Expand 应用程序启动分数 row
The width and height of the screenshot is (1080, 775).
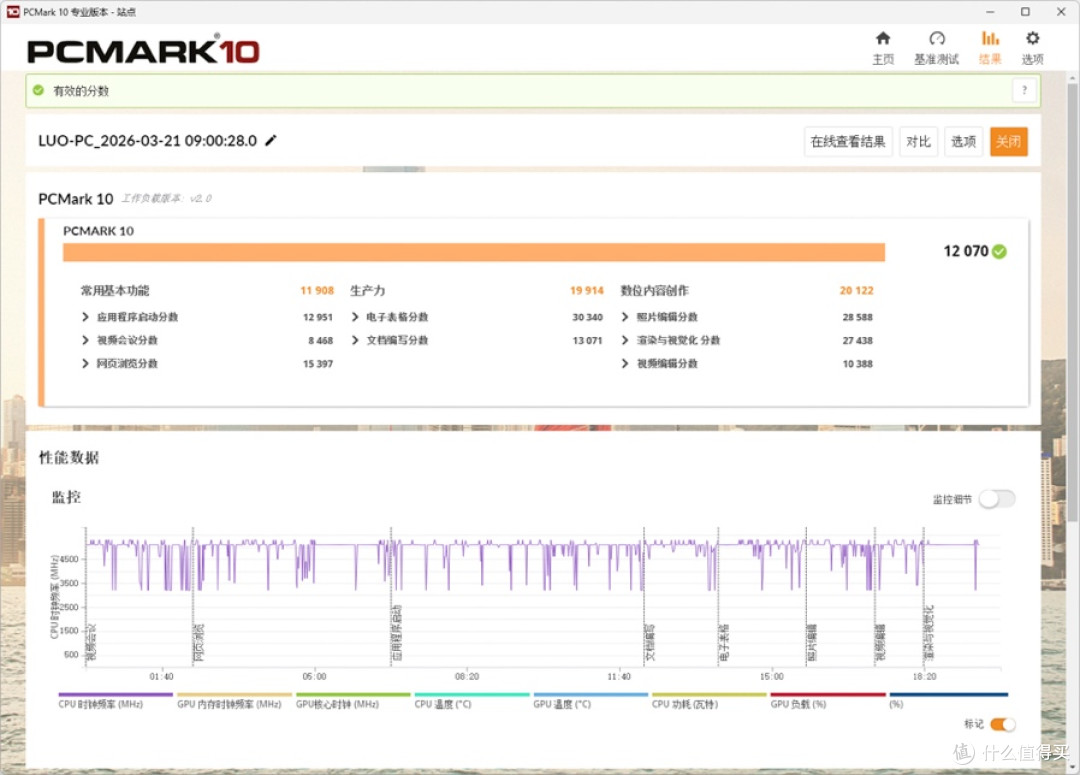point(85,317)
